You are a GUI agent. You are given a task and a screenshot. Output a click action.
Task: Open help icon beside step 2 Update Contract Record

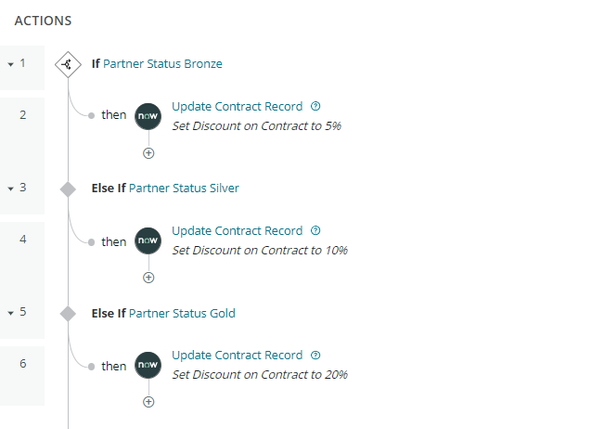click(x=316, y=106)
